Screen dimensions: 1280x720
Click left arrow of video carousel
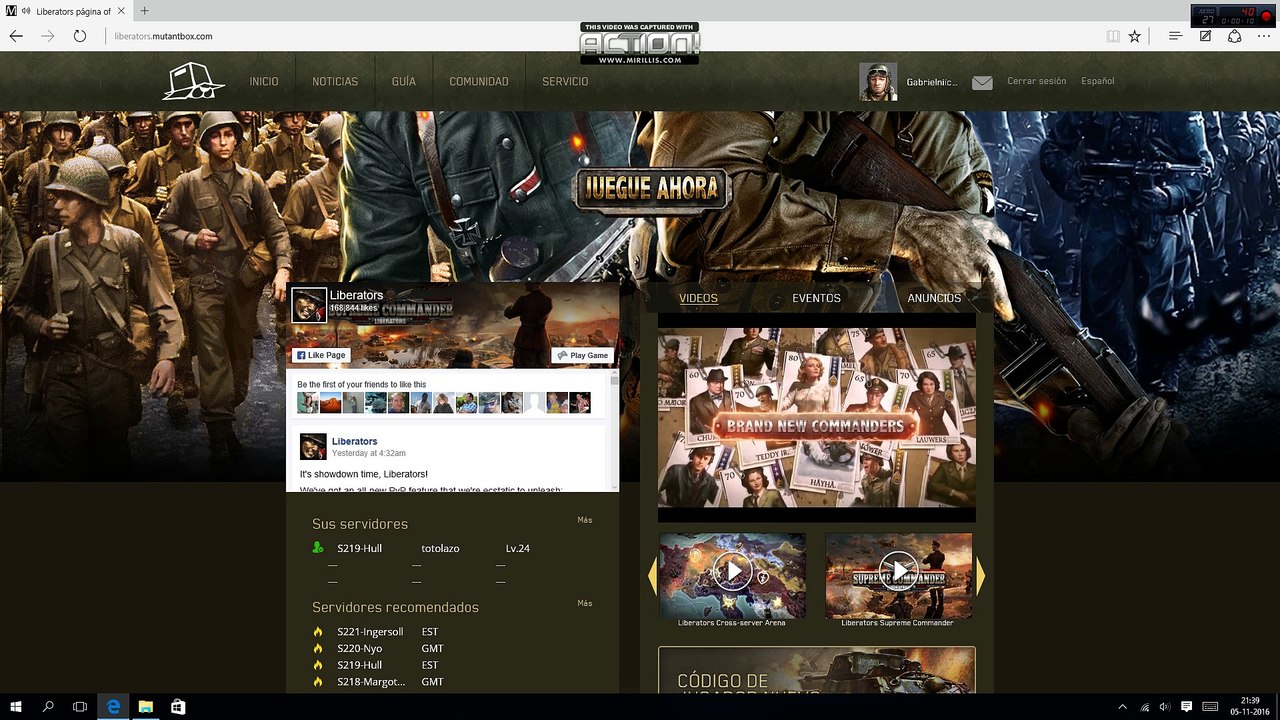click(653, 576)
